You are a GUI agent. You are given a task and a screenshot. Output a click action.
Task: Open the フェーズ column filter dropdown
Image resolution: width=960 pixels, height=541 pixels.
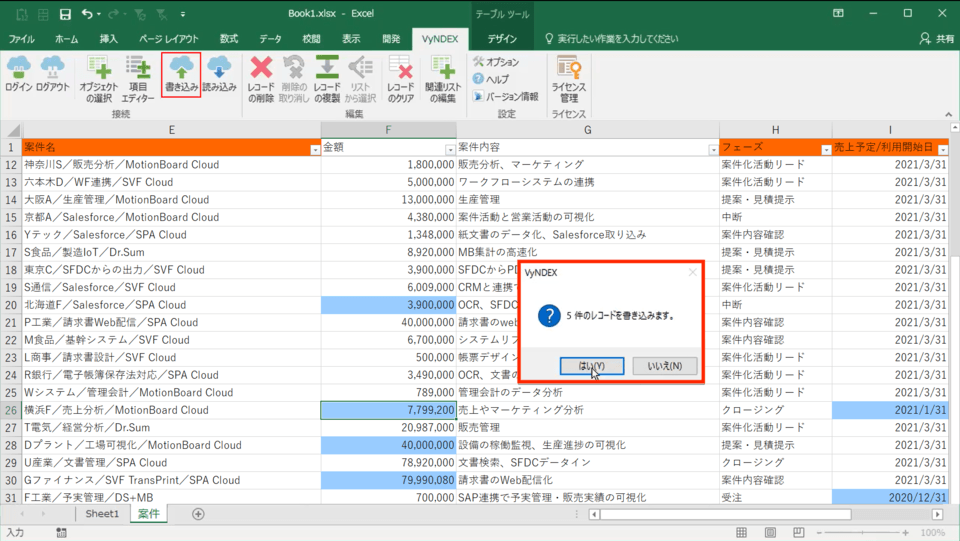click(x=825, y=148)
